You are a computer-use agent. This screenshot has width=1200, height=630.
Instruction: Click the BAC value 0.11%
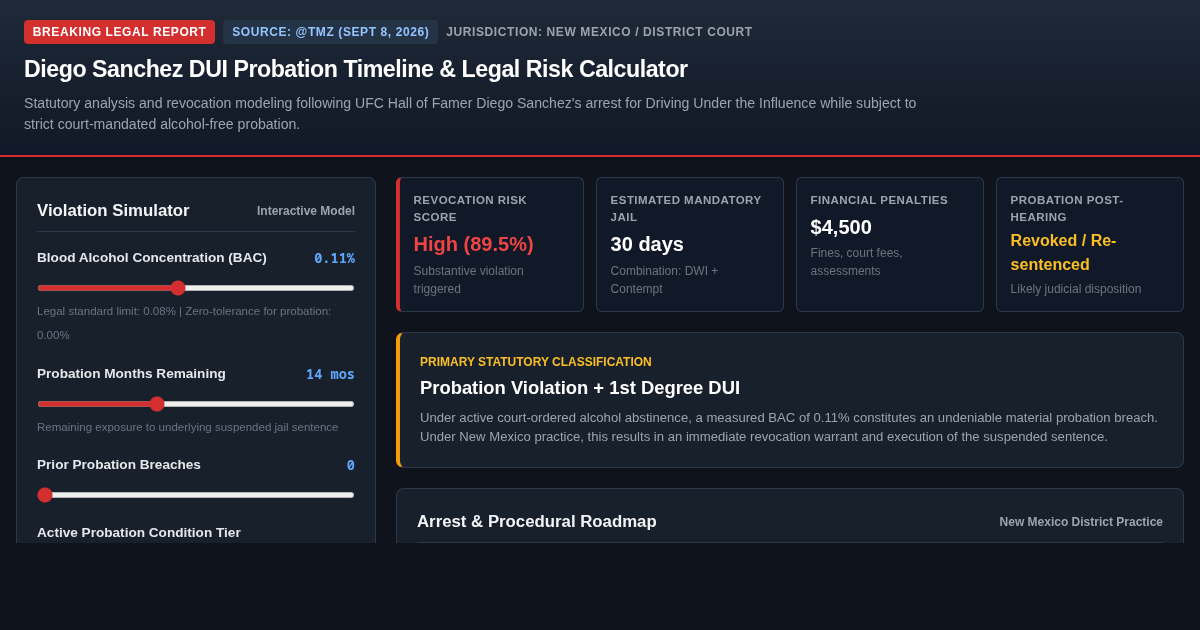pos(334,258)
